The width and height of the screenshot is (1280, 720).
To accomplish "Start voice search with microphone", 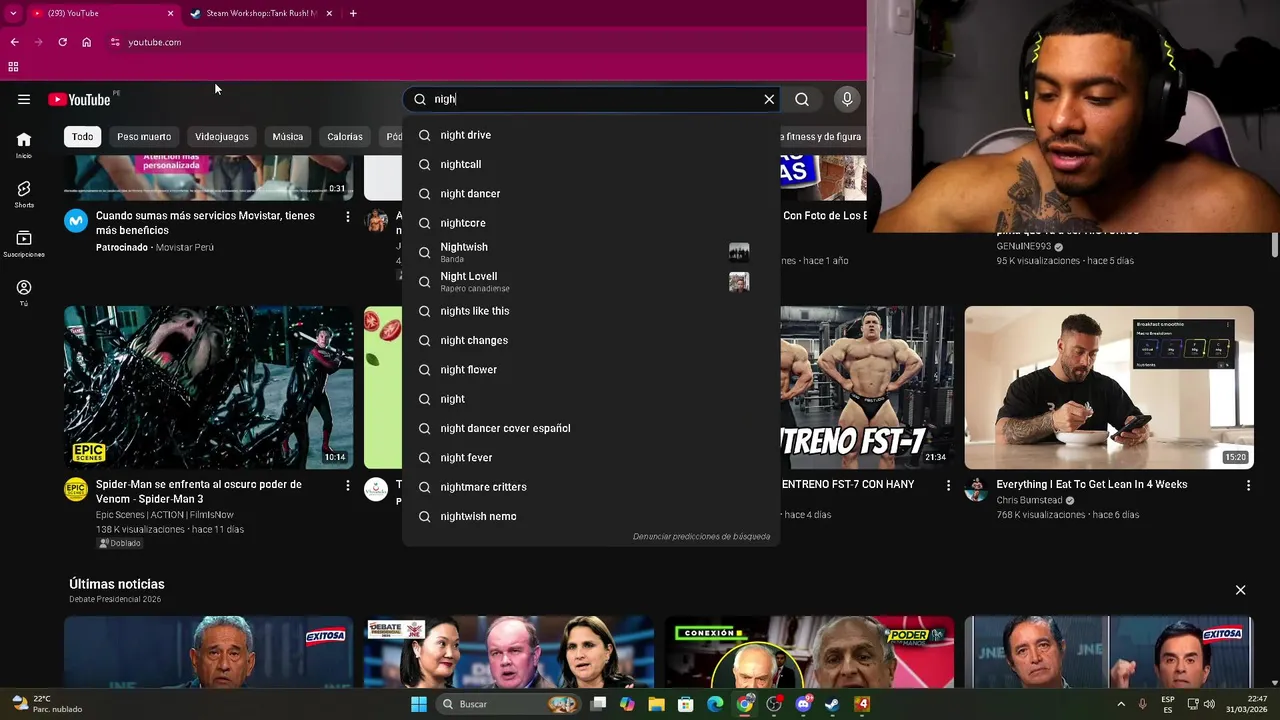I will click(847, 99).
